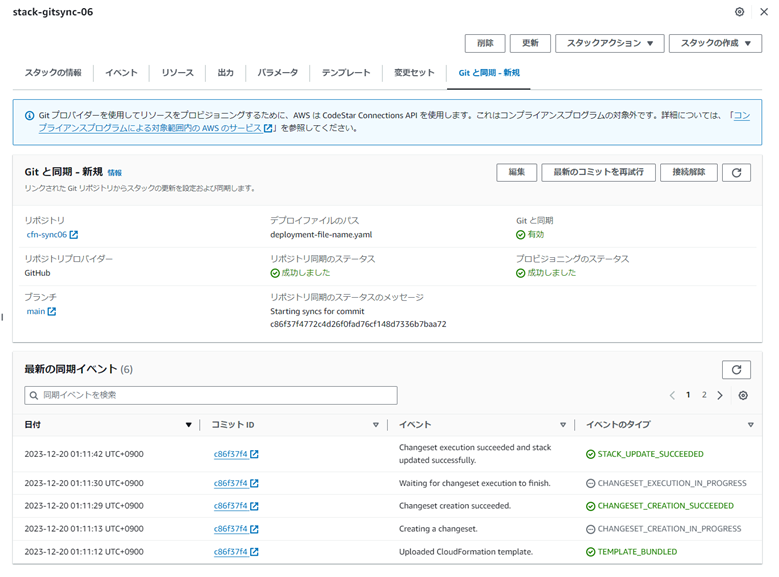779x577 pixels.
Task: Select the Git と同期 - 新規 tab
Action: pos(489,73)
